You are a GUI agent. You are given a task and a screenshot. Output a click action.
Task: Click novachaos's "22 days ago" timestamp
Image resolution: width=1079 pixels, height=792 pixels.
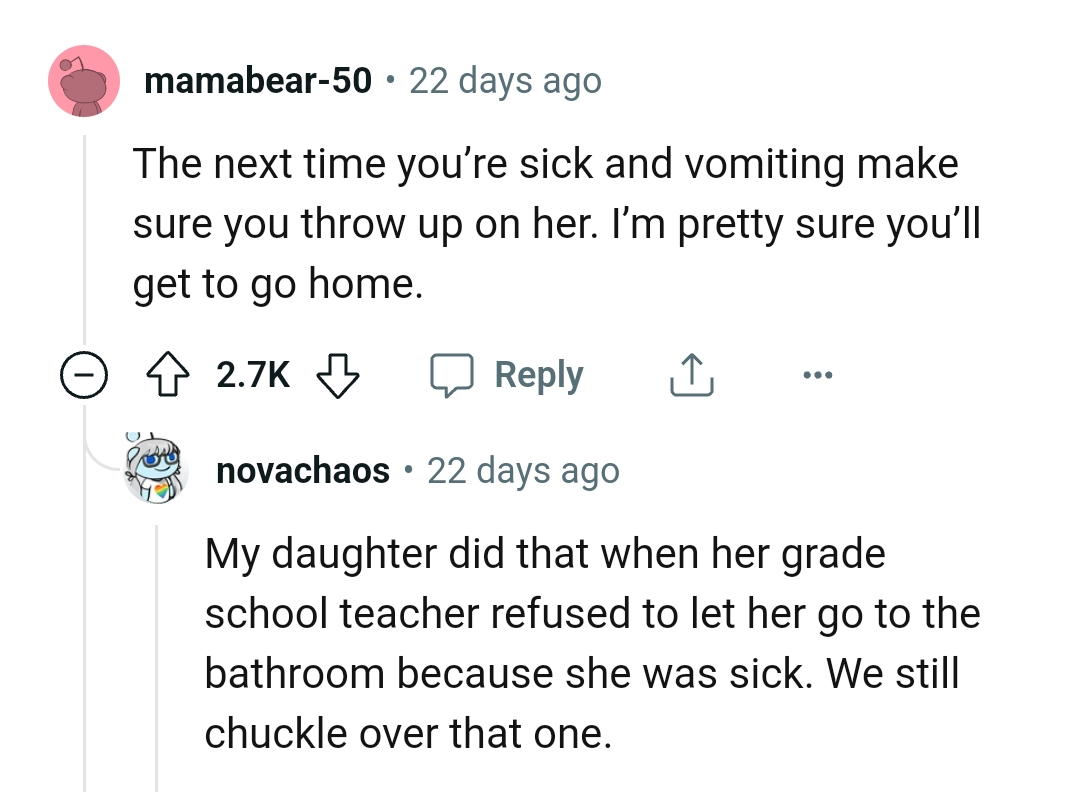click(x=523, y=470)
